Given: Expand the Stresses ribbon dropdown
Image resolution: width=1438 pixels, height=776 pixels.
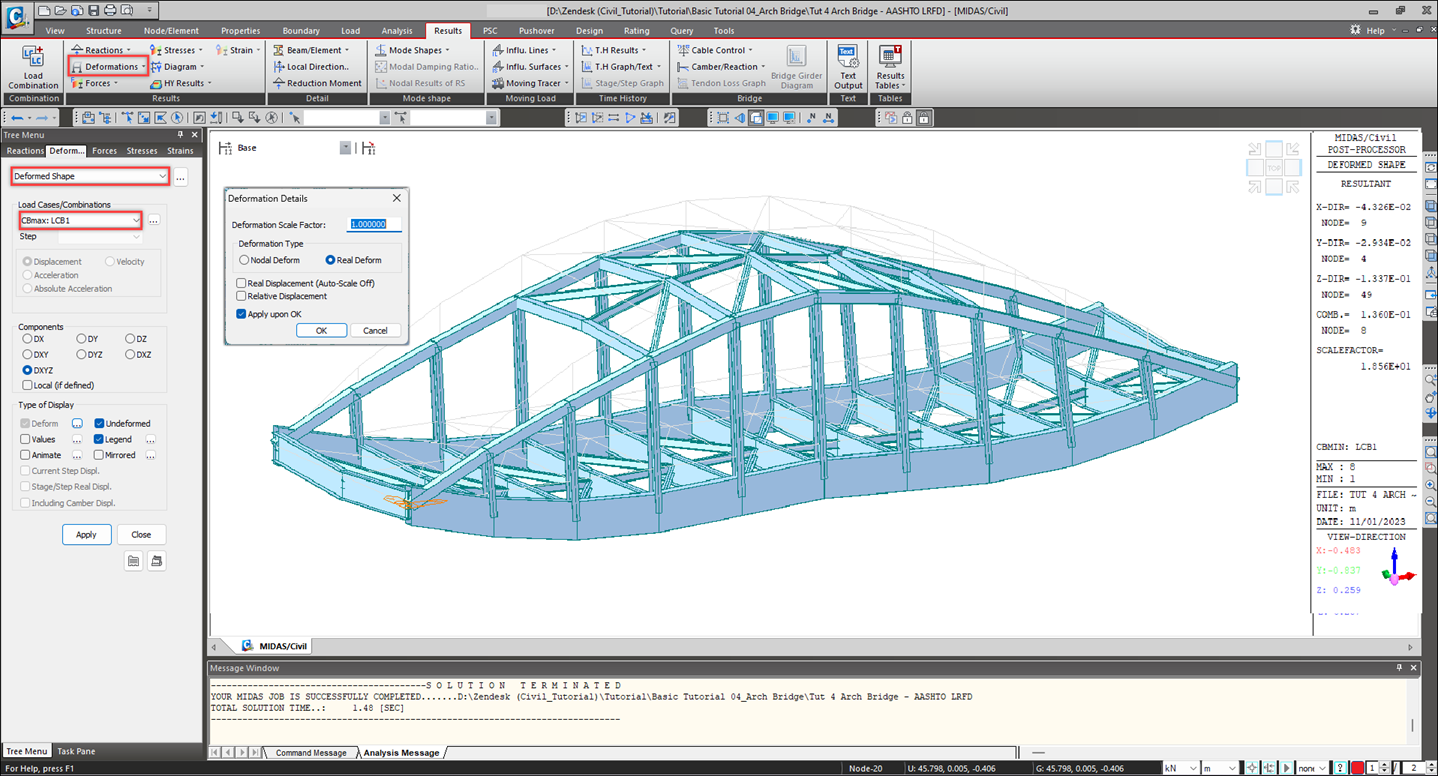Looking at the screenshot, I should [200, 50].
